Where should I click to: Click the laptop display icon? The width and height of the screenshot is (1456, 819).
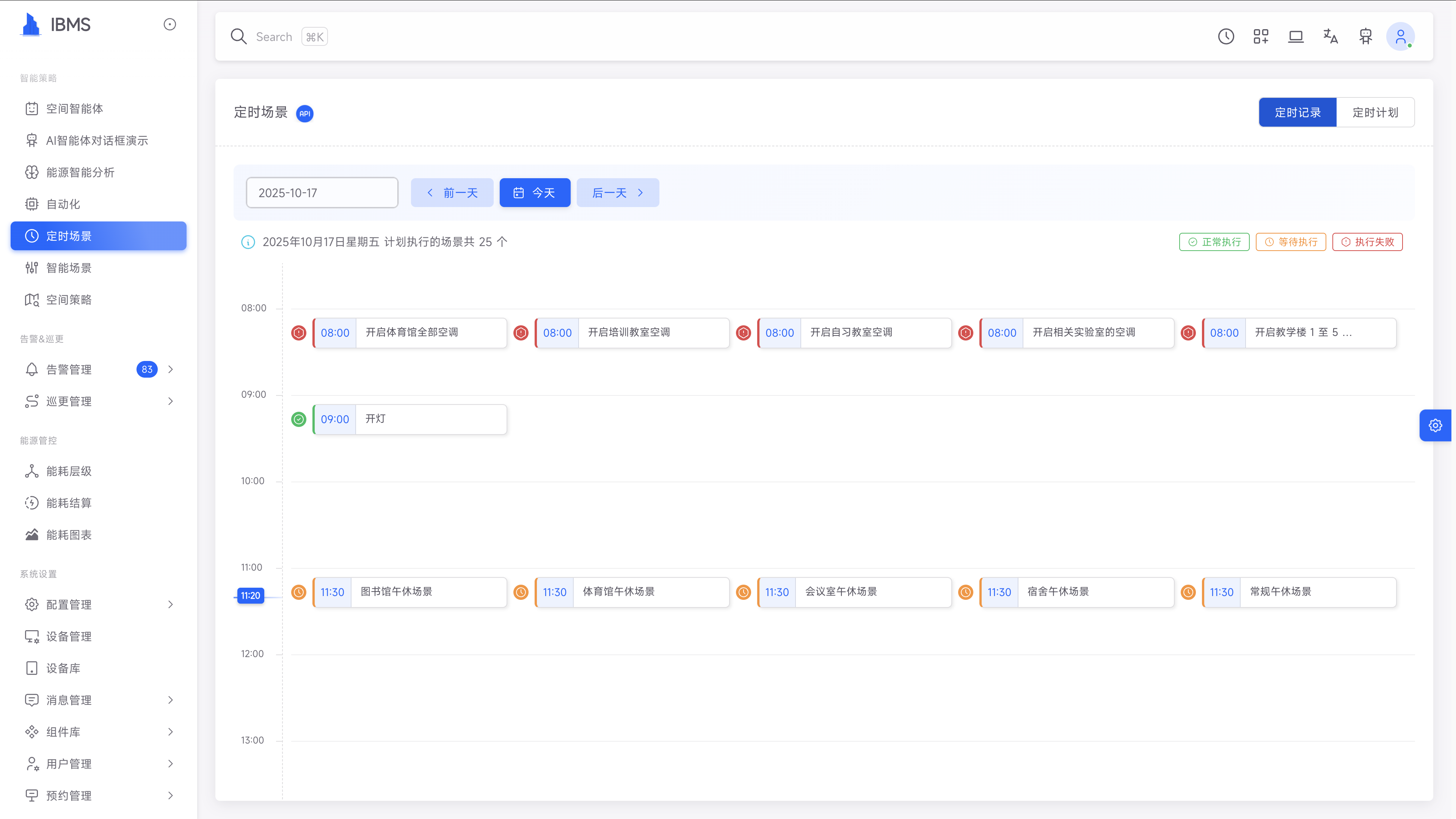tap(1296, 37)
